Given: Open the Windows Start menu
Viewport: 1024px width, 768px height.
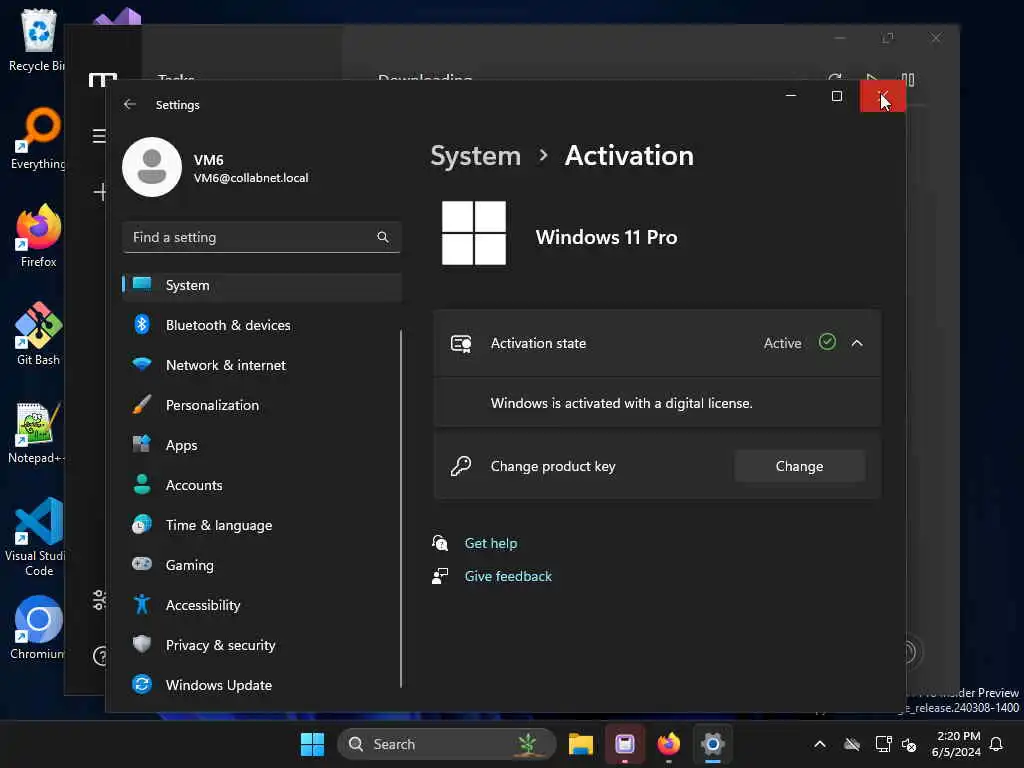Looking at the screenshot, I should coord(312,744).
